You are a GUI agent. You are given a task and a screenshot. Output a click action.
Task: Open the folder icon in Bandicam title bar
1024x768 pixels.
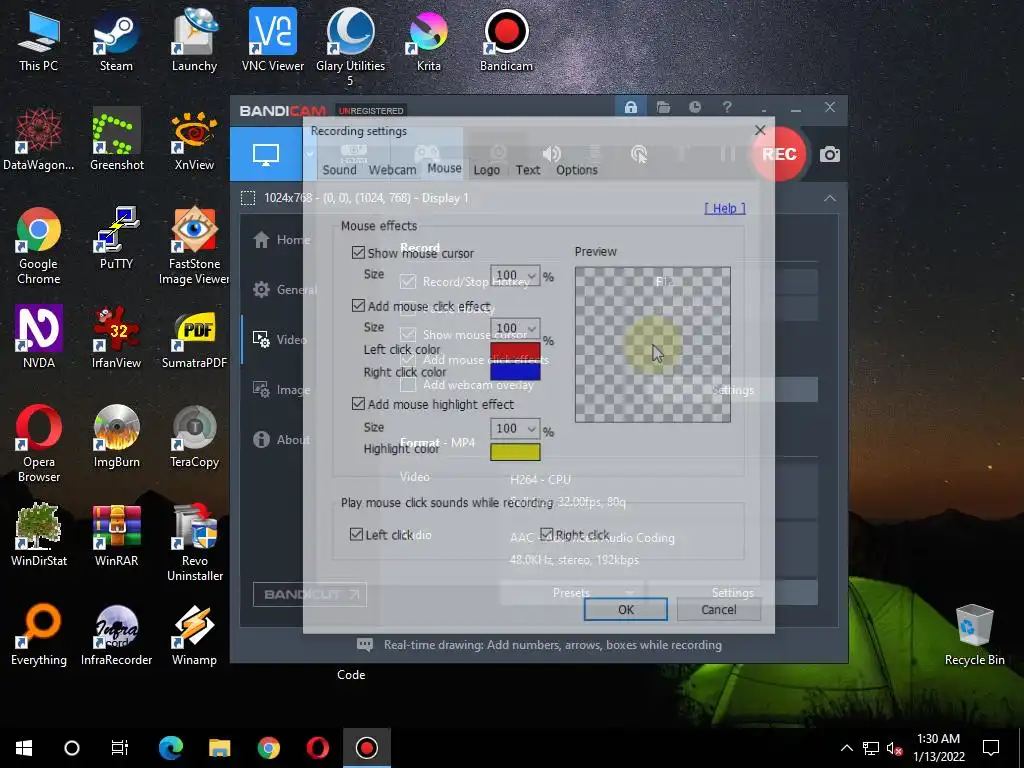click(x=664, y=107)
